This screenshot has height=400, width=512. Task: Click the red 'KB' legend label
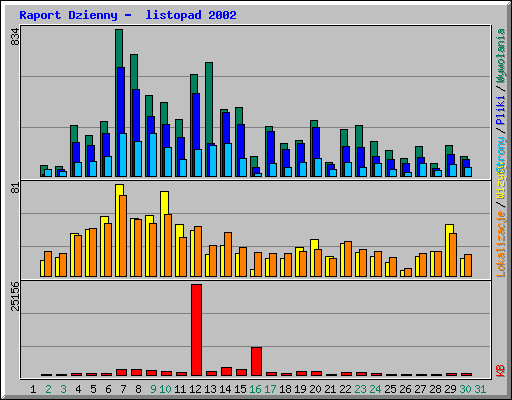coord(501,371)
